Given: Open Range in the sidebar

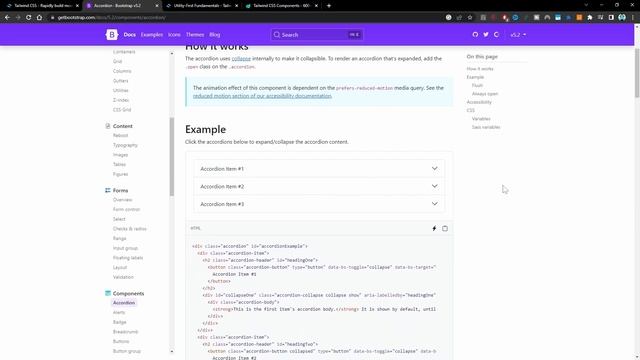Looking at the screenshot, I should coord(120,238).
